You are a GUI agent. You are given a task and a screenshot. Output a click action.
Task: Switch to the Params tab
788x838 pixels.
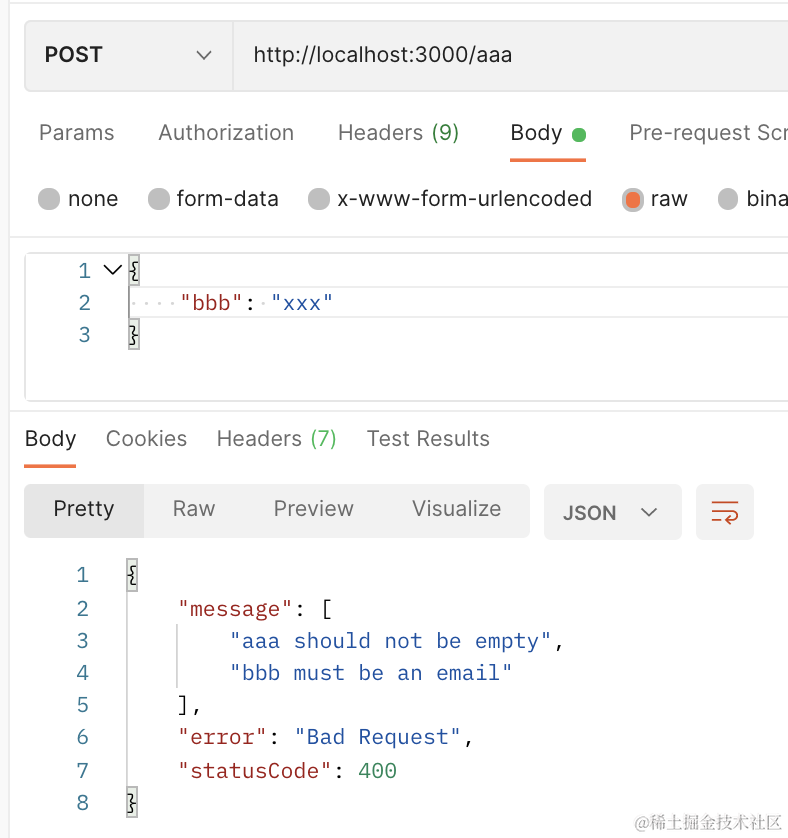(76, 133)
